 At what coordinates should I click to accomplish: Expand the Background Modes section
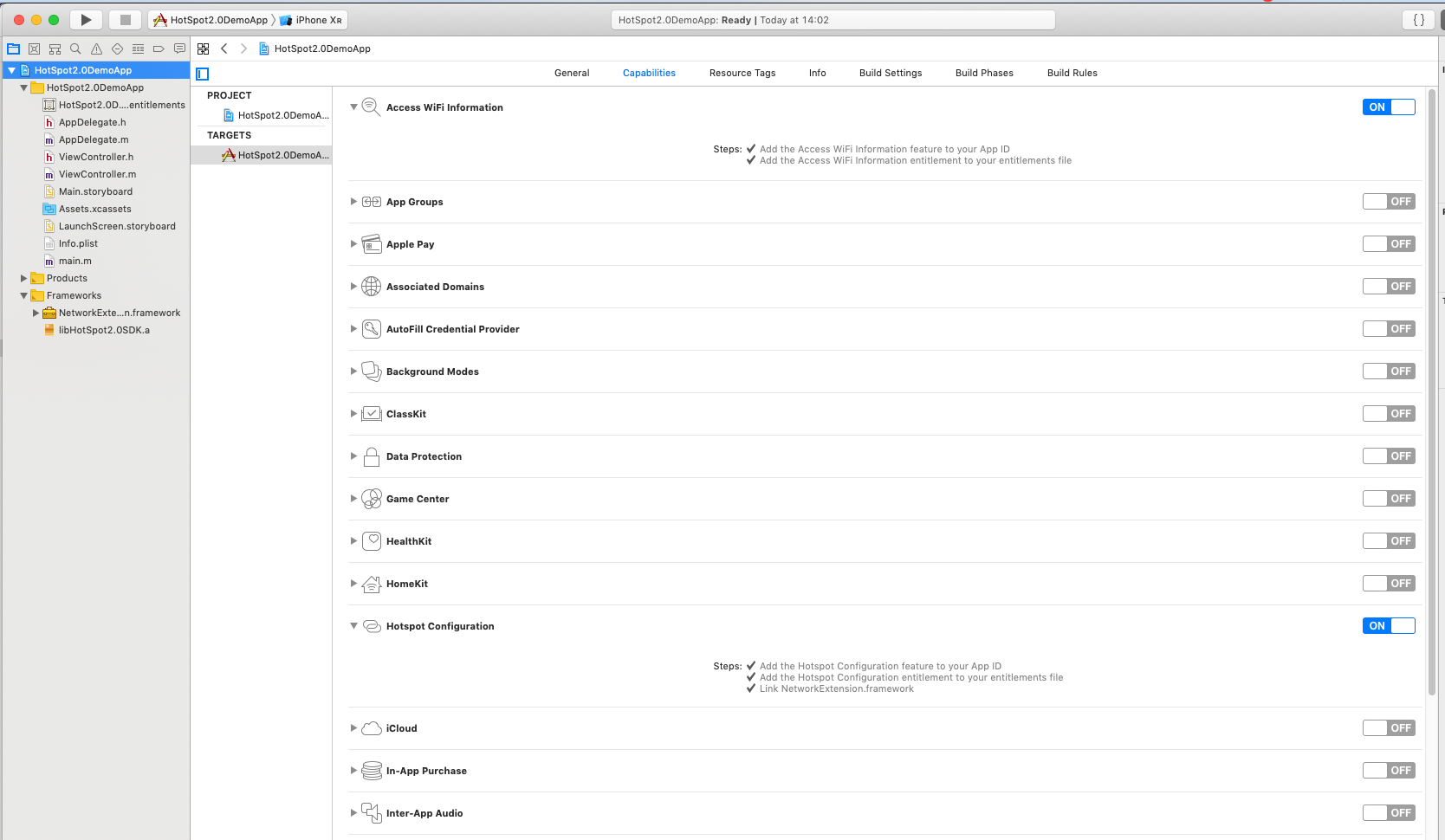click(x=353, y=372)
